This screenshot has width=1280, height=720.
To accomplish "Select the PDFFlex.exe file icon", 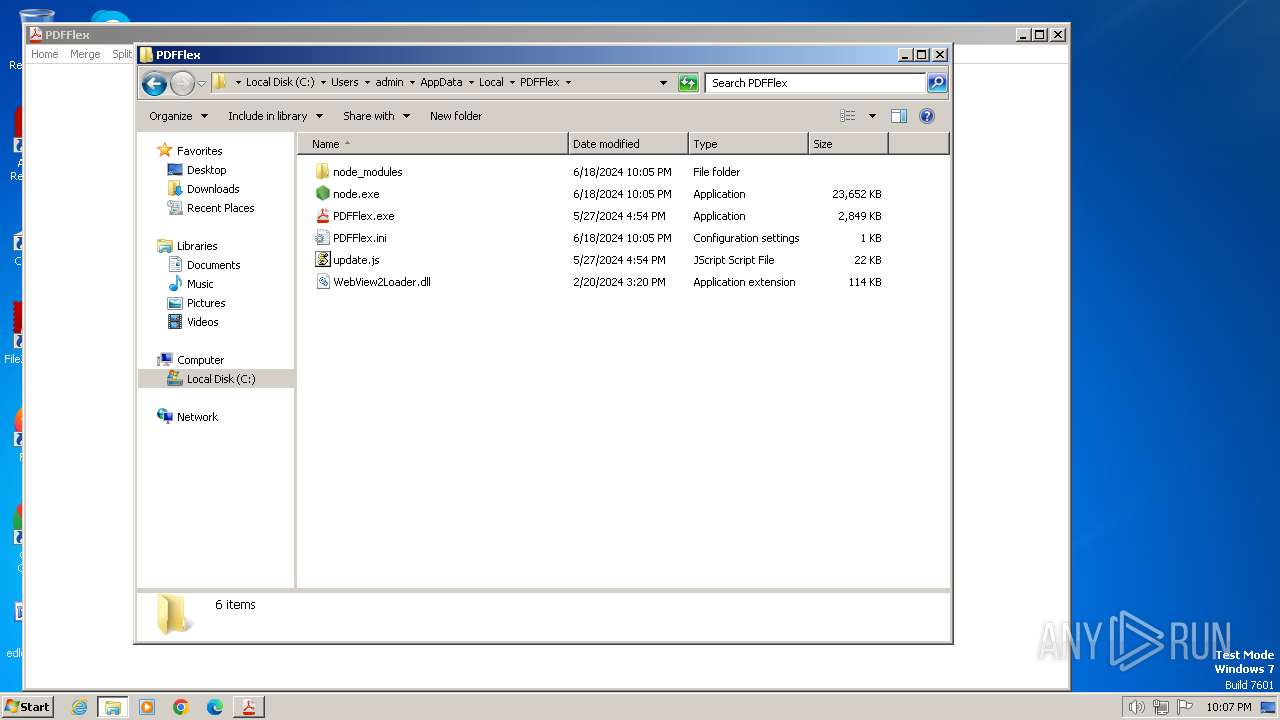I will point(322,216).
